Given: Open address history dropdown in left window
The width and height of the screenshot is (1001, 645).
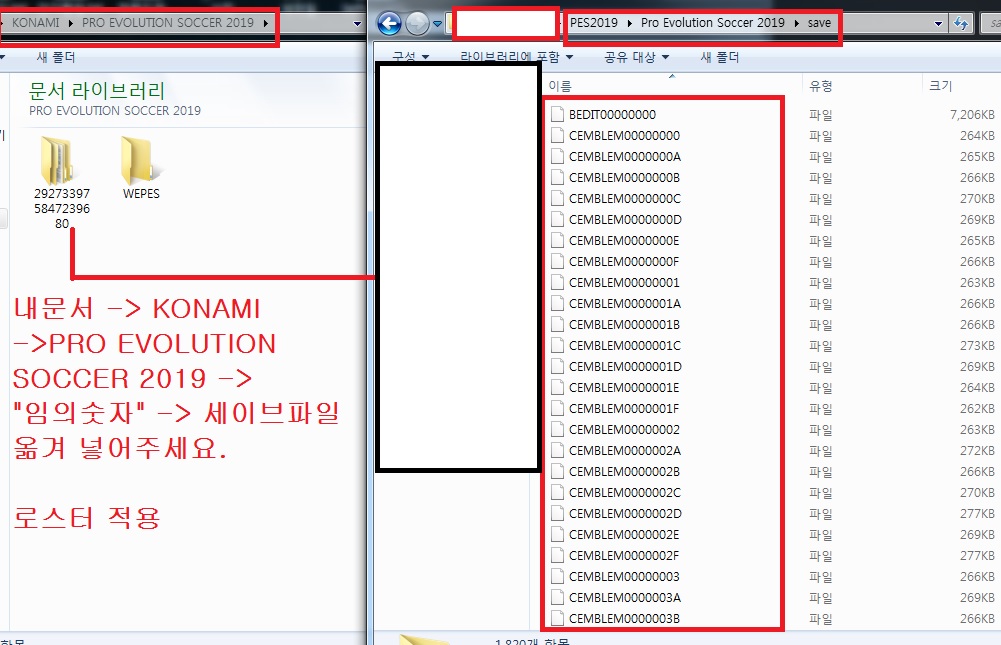Looking at the screenshot, I should pos(358,24).
